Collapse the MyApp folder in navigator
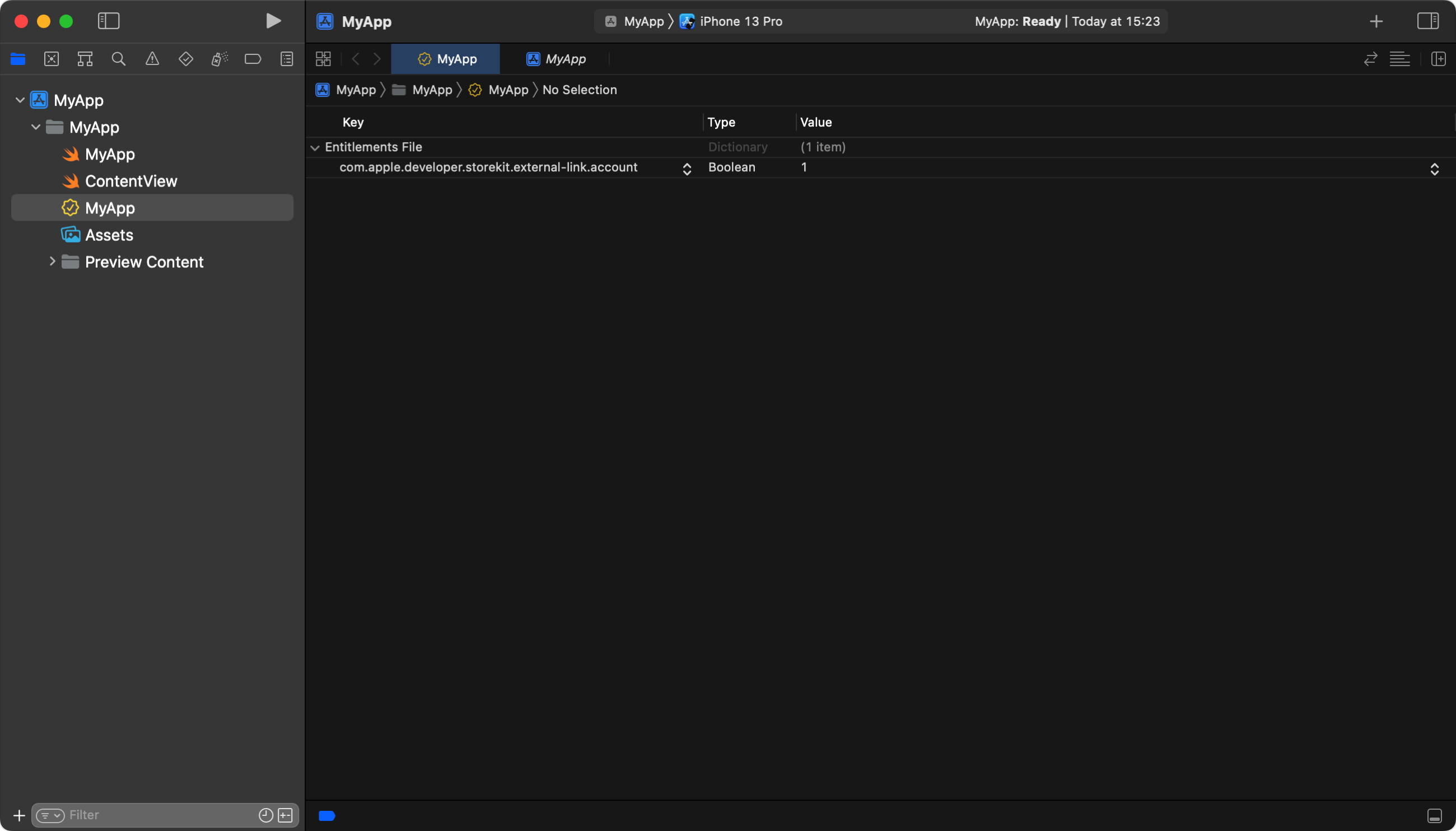Image resolution: width=1456 pixels, height=831 pixels. (x=36, y=127)
